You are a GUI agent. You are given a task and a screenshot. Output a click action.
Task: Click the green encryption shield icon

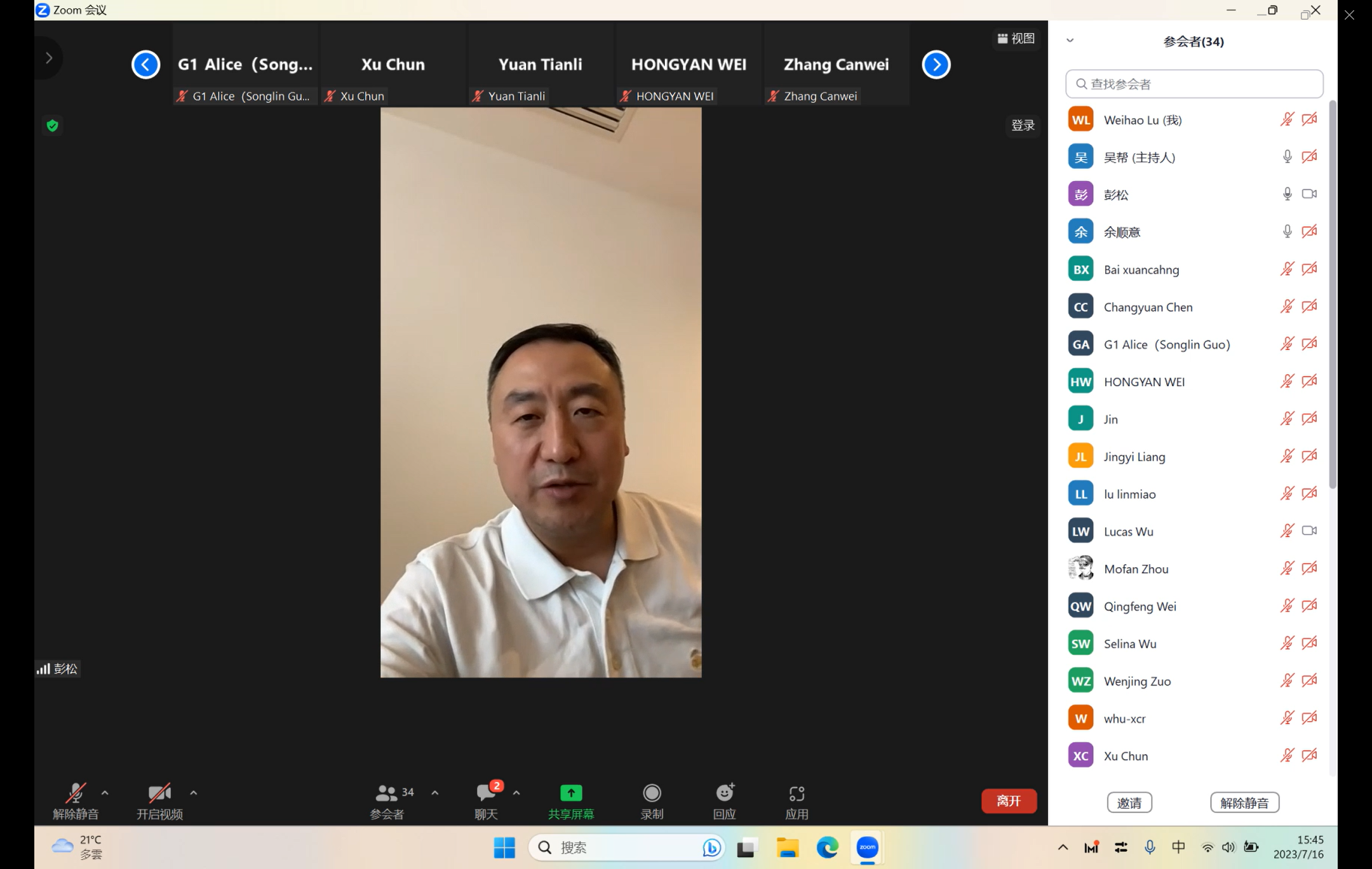pyautogui.click(x=53, y=126)
